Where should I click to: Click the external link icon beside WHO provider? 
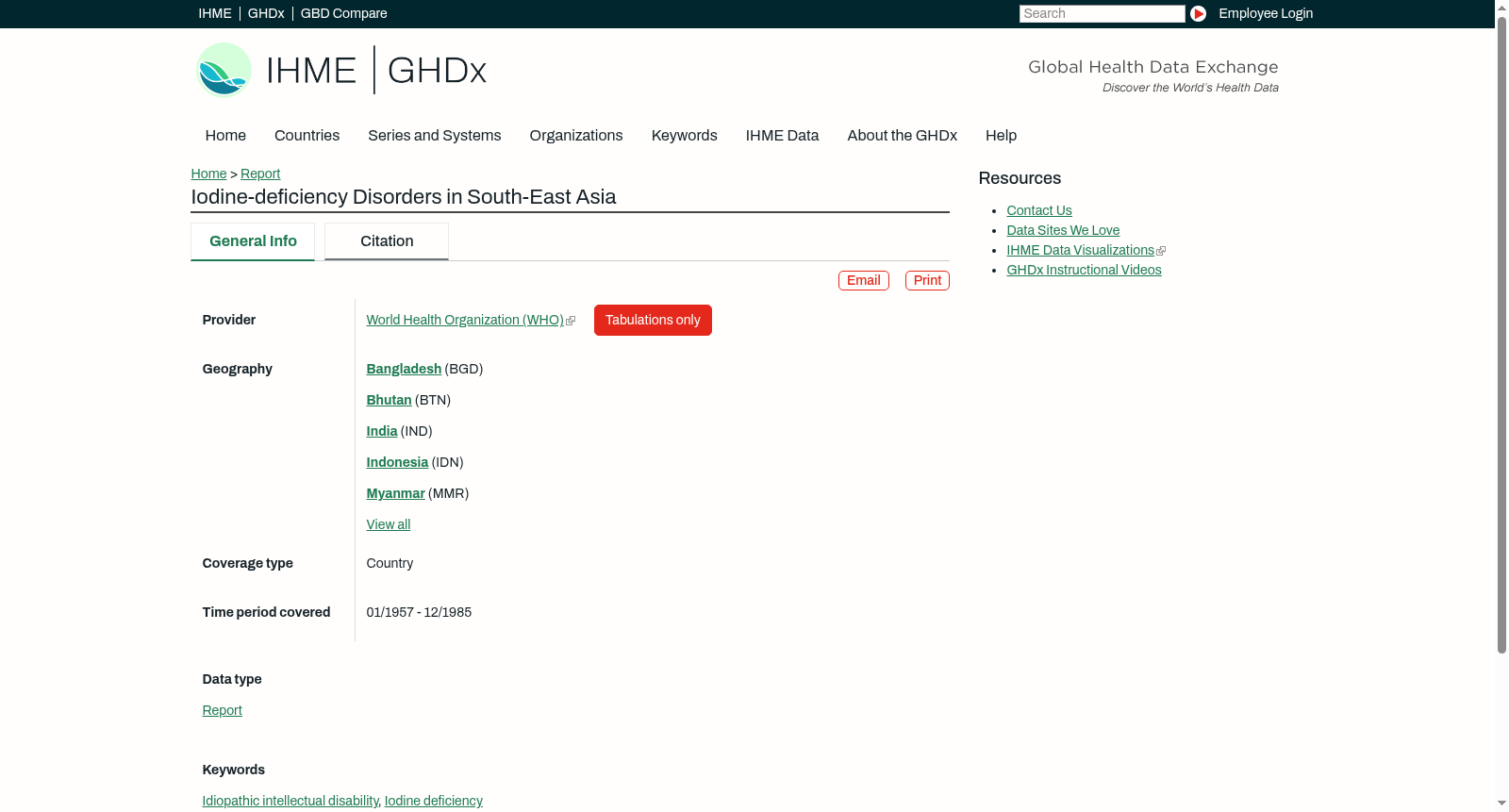click(x=571, y=321)
